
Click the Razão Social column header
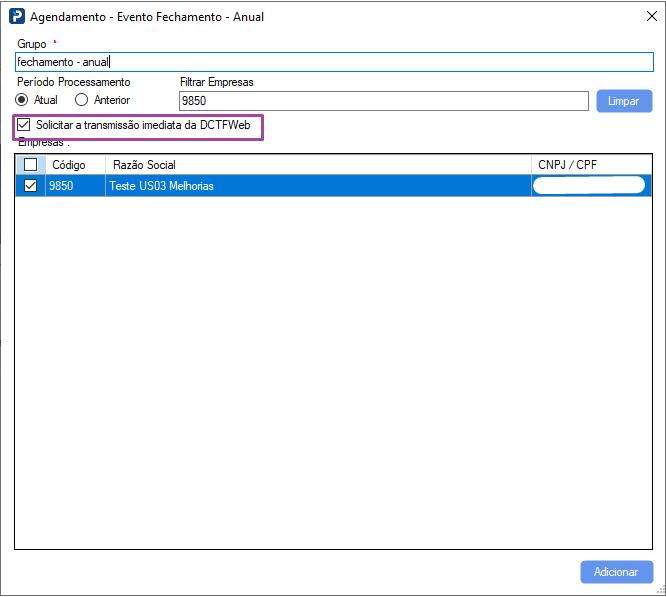pos(144,165)
